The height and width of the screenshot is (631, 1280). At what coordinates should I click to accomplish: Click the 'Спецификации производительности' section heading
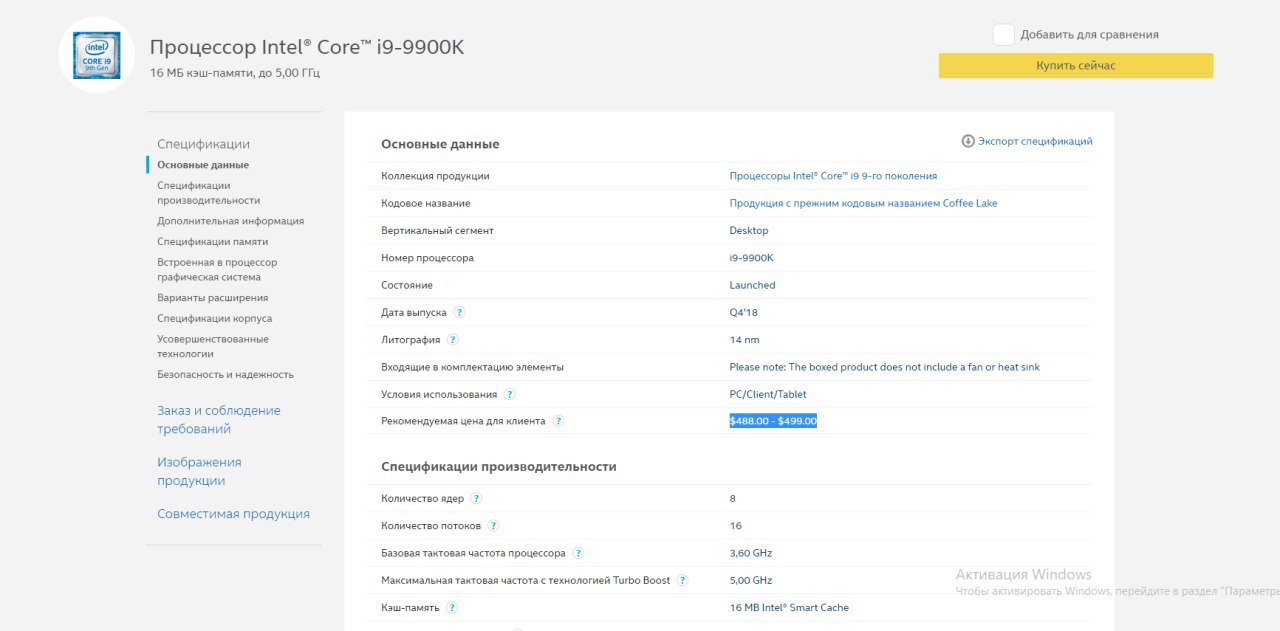pos(499,467)
